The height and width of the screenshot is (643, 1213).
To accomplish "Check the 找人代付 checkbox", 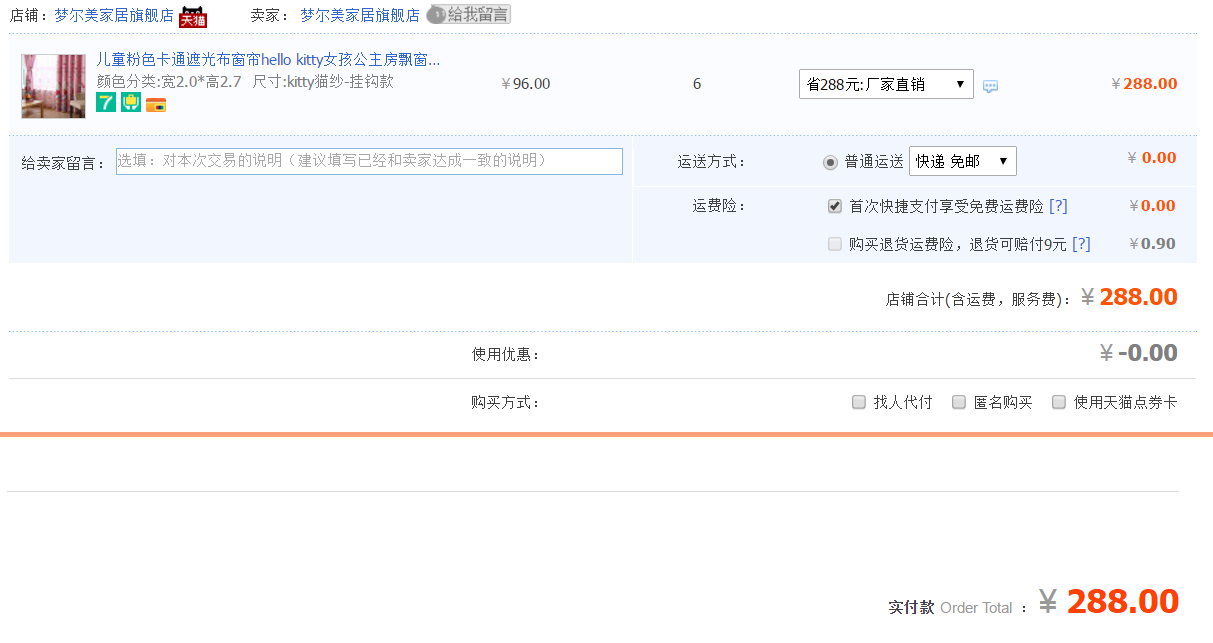I will (x=859, y=402).
